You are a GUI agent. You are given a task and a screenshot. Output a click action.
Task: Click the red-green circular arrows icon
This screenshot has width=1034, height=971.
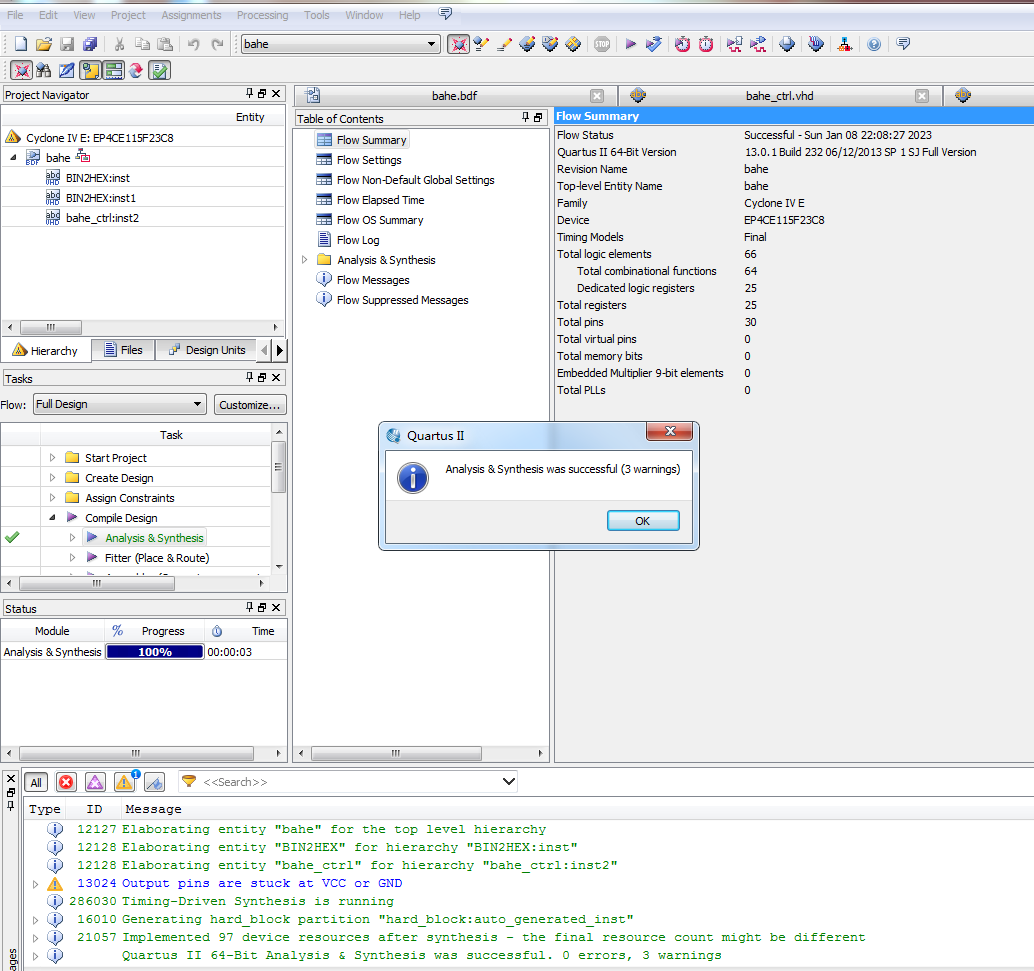(136, 70)
